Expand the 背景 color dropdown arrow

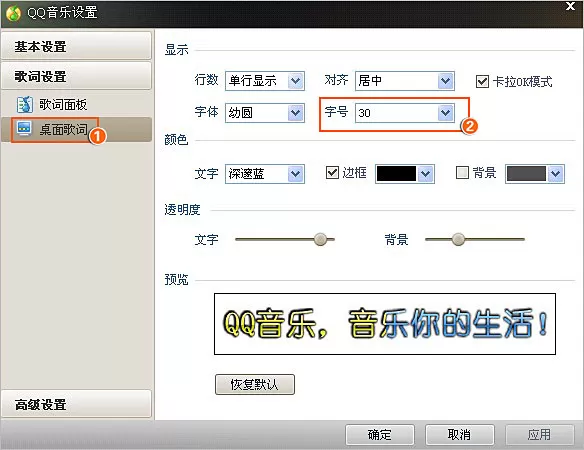[556, 174]
